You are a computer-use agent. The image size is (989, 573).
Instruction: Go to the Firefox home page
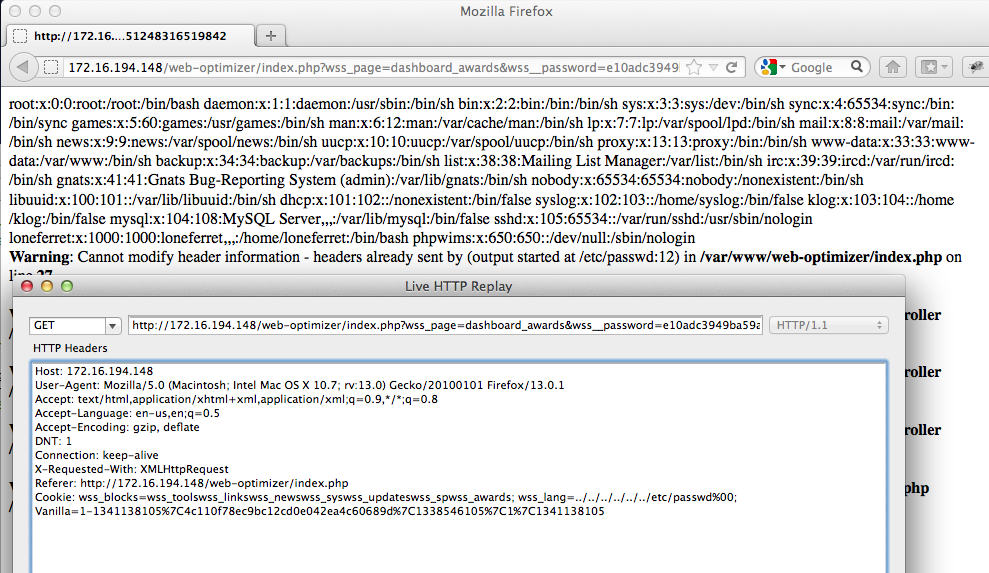click(x=892, y=67)
